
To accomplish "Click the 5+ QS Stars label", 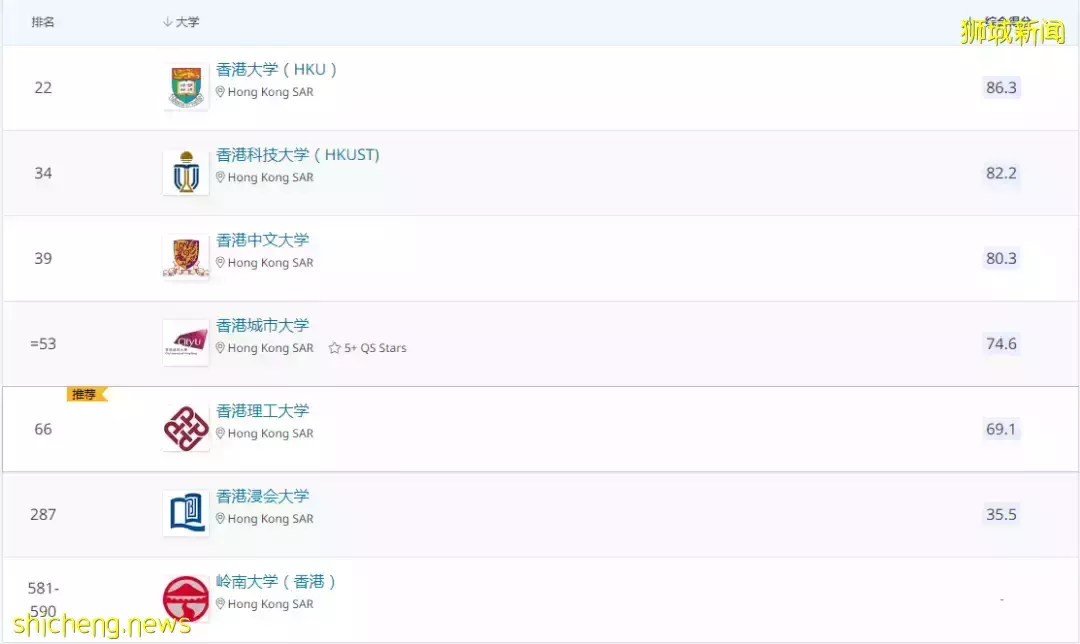I will (x=375, y=348).
